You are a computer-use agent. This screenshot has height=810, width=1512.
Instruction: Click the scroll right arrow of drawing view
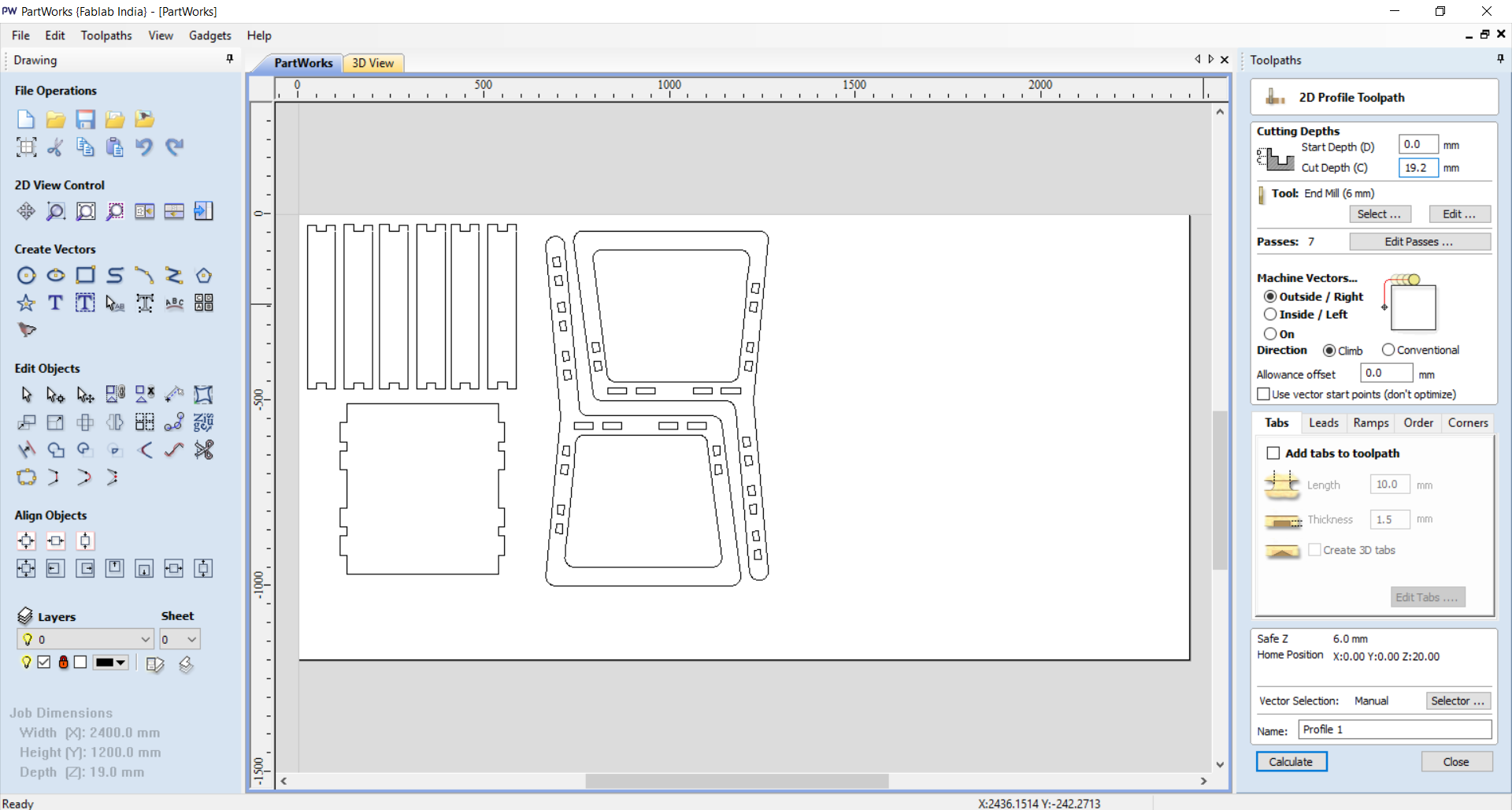pos(1203,781)
